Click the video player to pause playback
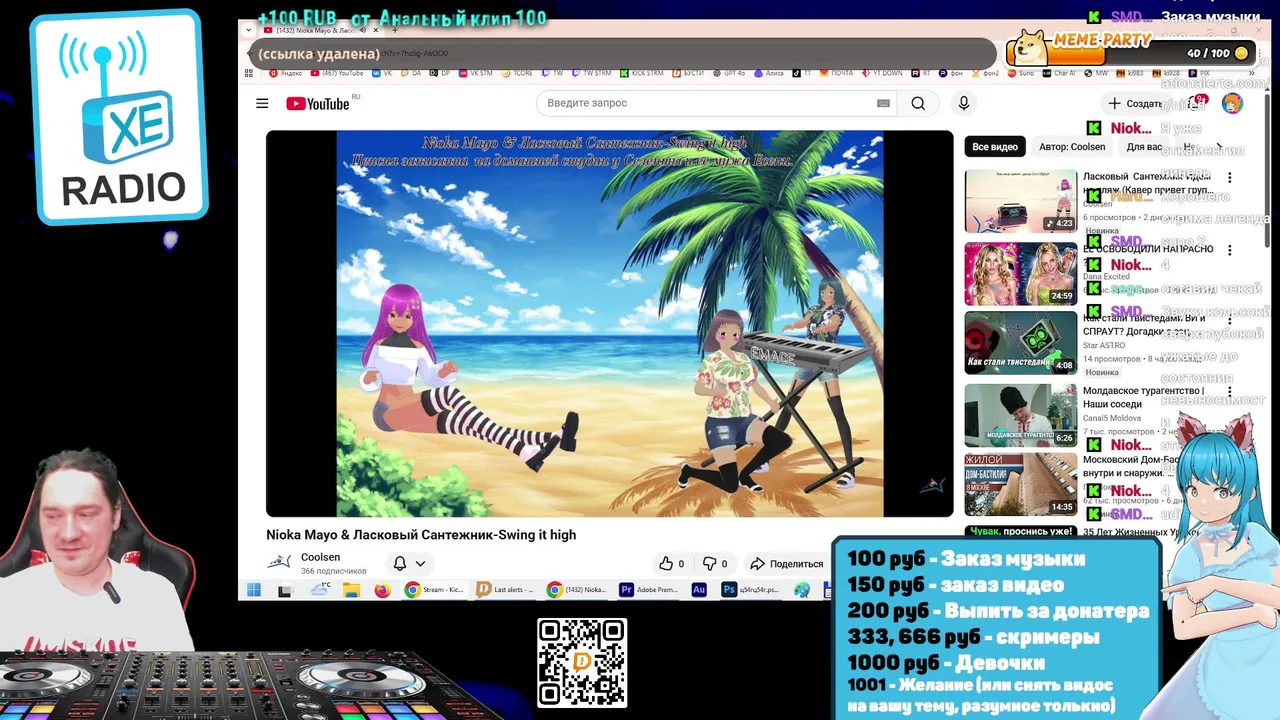Viewport: 1280px width, 720px height. (x=609, y=323)
